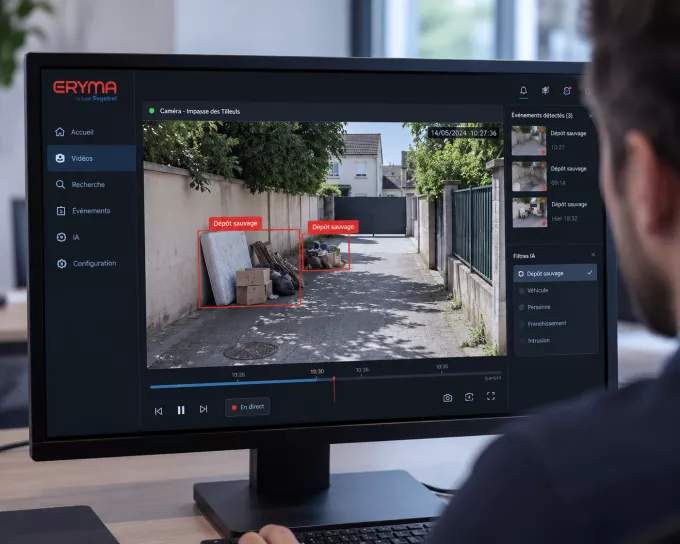Click the snapshot camera icon
This screenshot has width=680, height=544.
click(448, 398)
